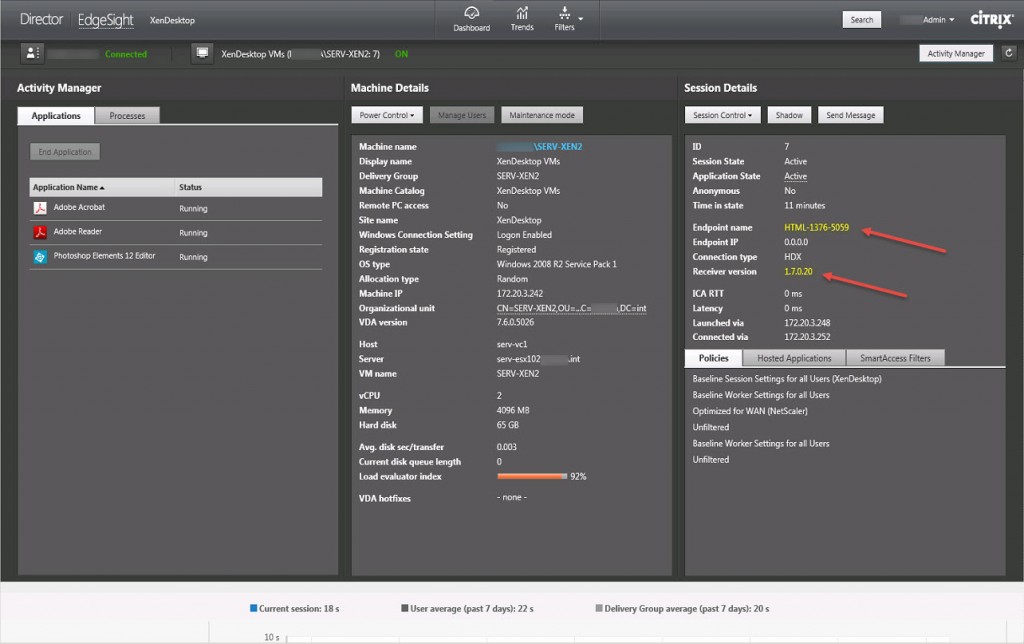The width and height of the screenshot is (1024, 644).
Task: Open the Trends view
Action: (522, 19)
